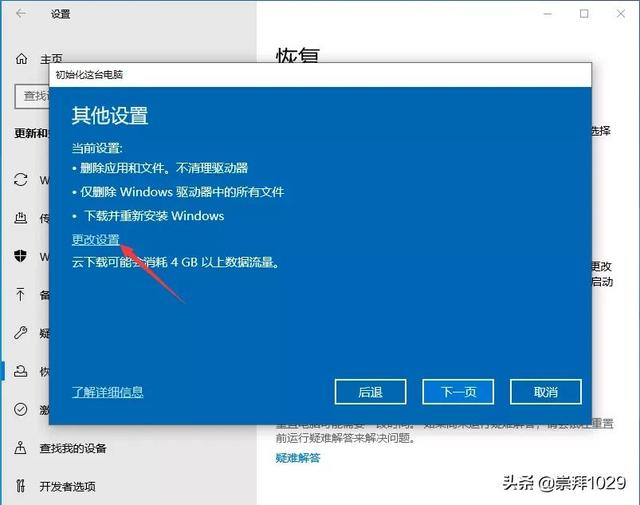Cancel the reset with 取消 button

546,392
